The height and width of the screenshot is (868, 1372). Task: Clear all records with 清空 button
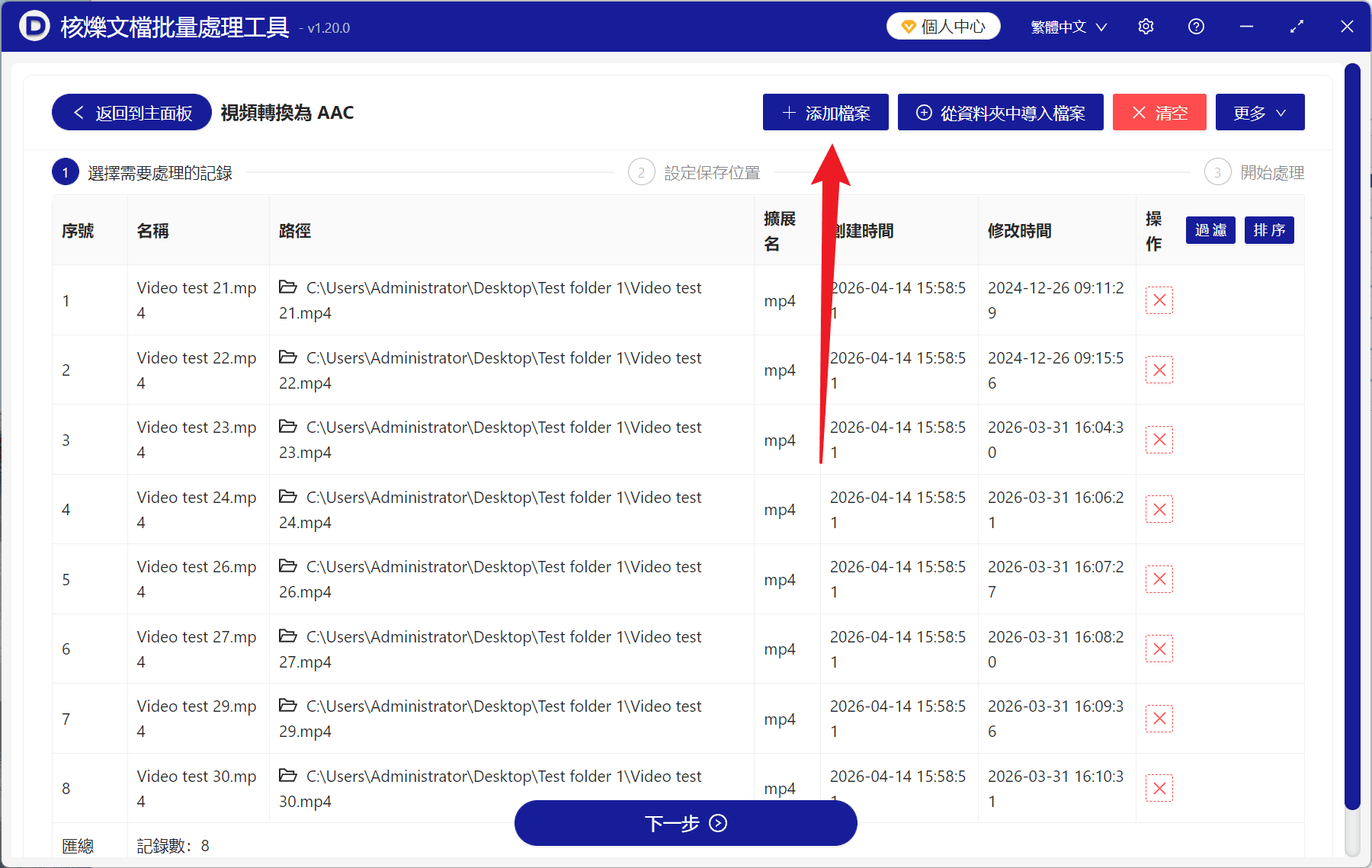pos(1159,113)
